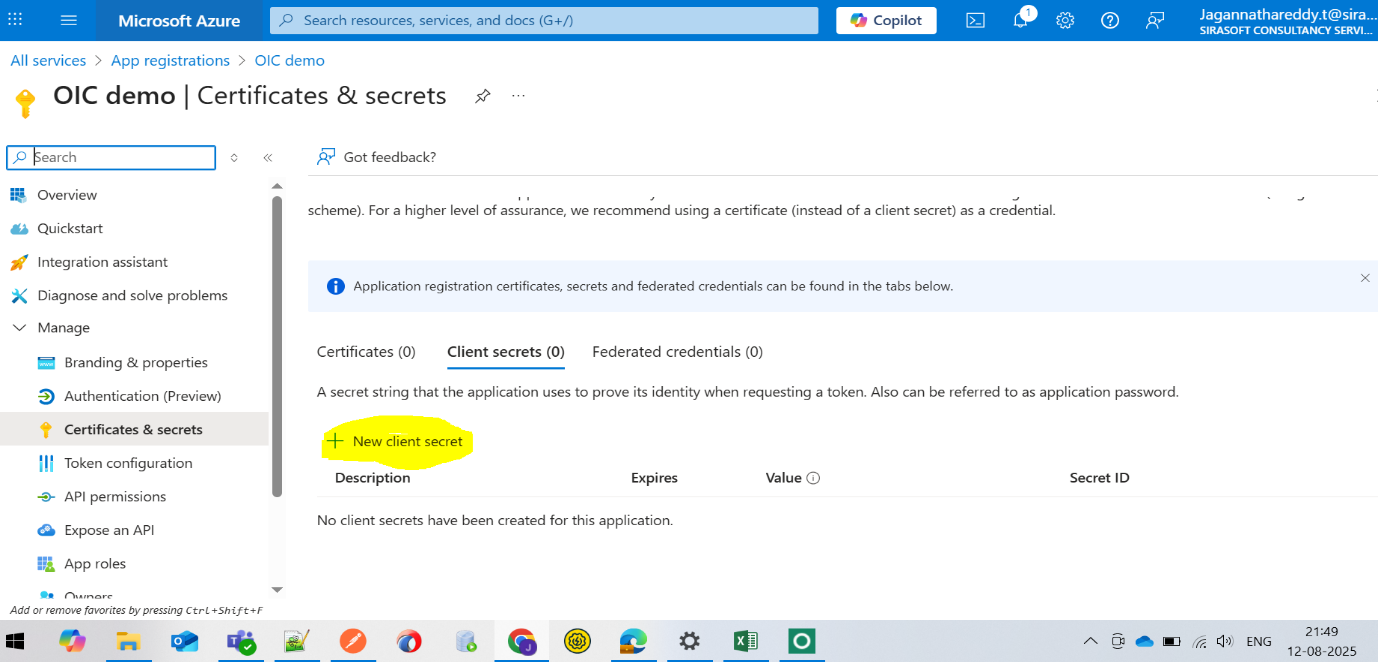This screenshot has height=662, width=1378.
Task: Open the notifications bell
Action: click(1021, 20)
